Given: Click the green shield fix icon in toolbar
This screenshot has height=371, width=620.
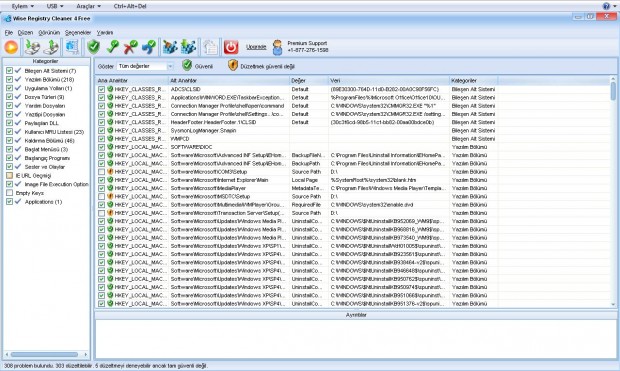Looking at the screenshot, I should [x=94, y=47].
